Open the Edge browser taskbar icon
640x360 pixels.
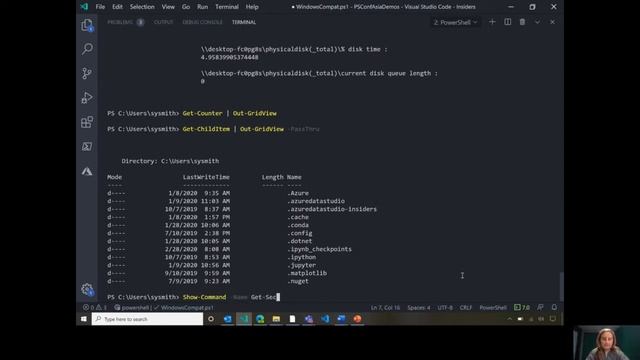coord(260,319)
